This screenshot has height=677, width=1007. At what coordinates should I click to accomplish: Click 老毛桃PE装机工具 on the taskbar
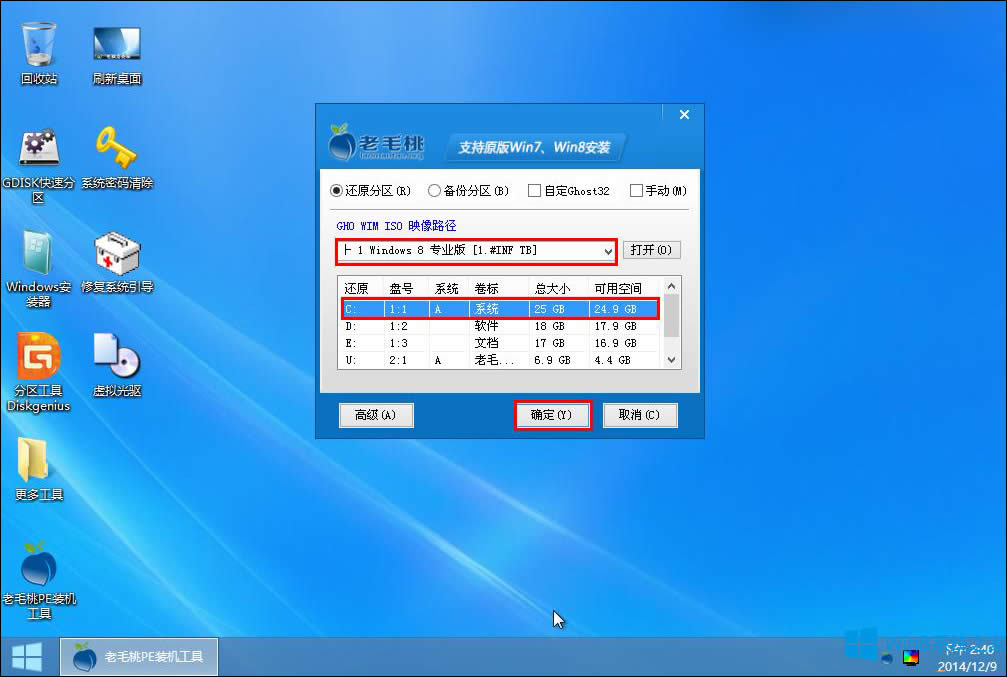pos(138,657)
